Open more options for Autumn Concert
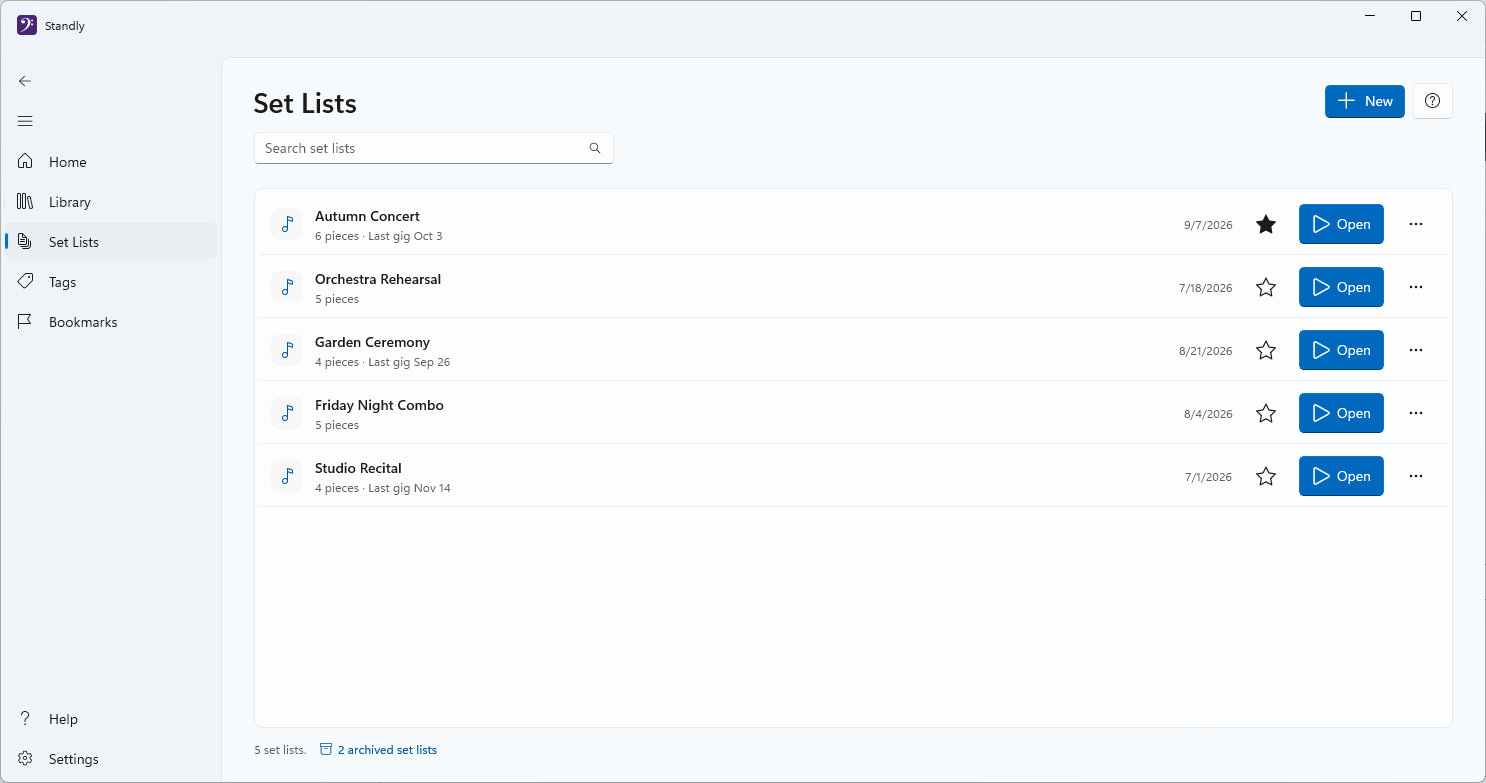The height and width of the screenshot is (783, 1486). pyautogui.click(x=1416, y=224)
